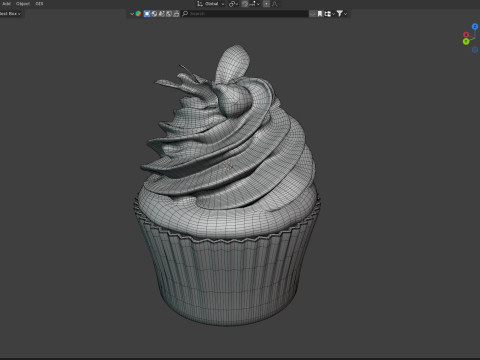Toggle proportional editing button
This screenshot has width=480, height=360.
266,4
